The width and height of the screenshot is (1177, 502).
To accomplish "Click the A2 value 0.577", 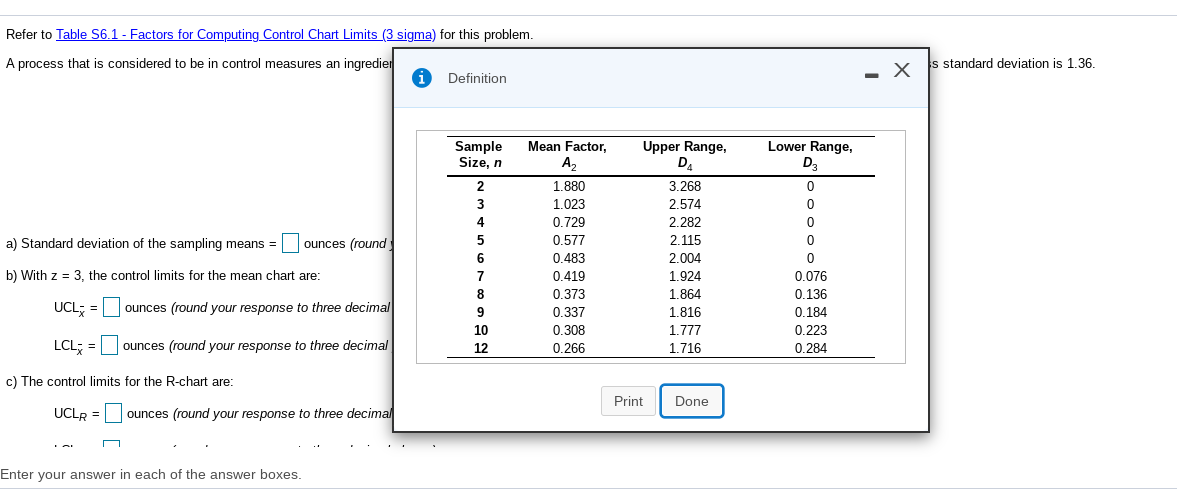I will click(569, 241).
